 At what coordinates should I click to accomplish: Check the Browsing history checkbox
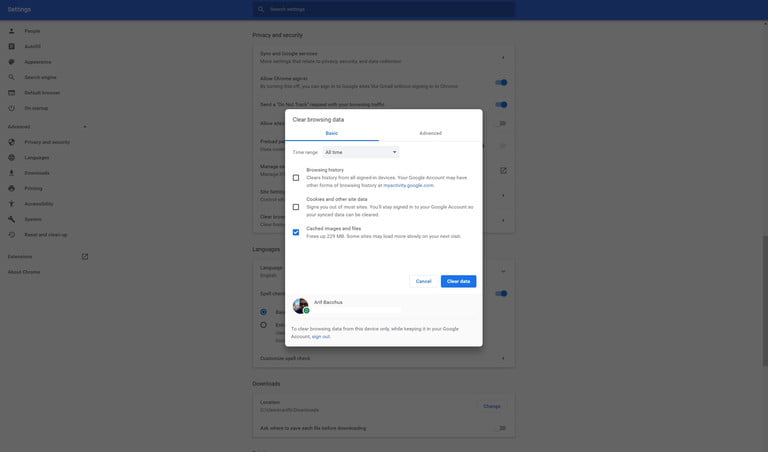click(296, 178)
